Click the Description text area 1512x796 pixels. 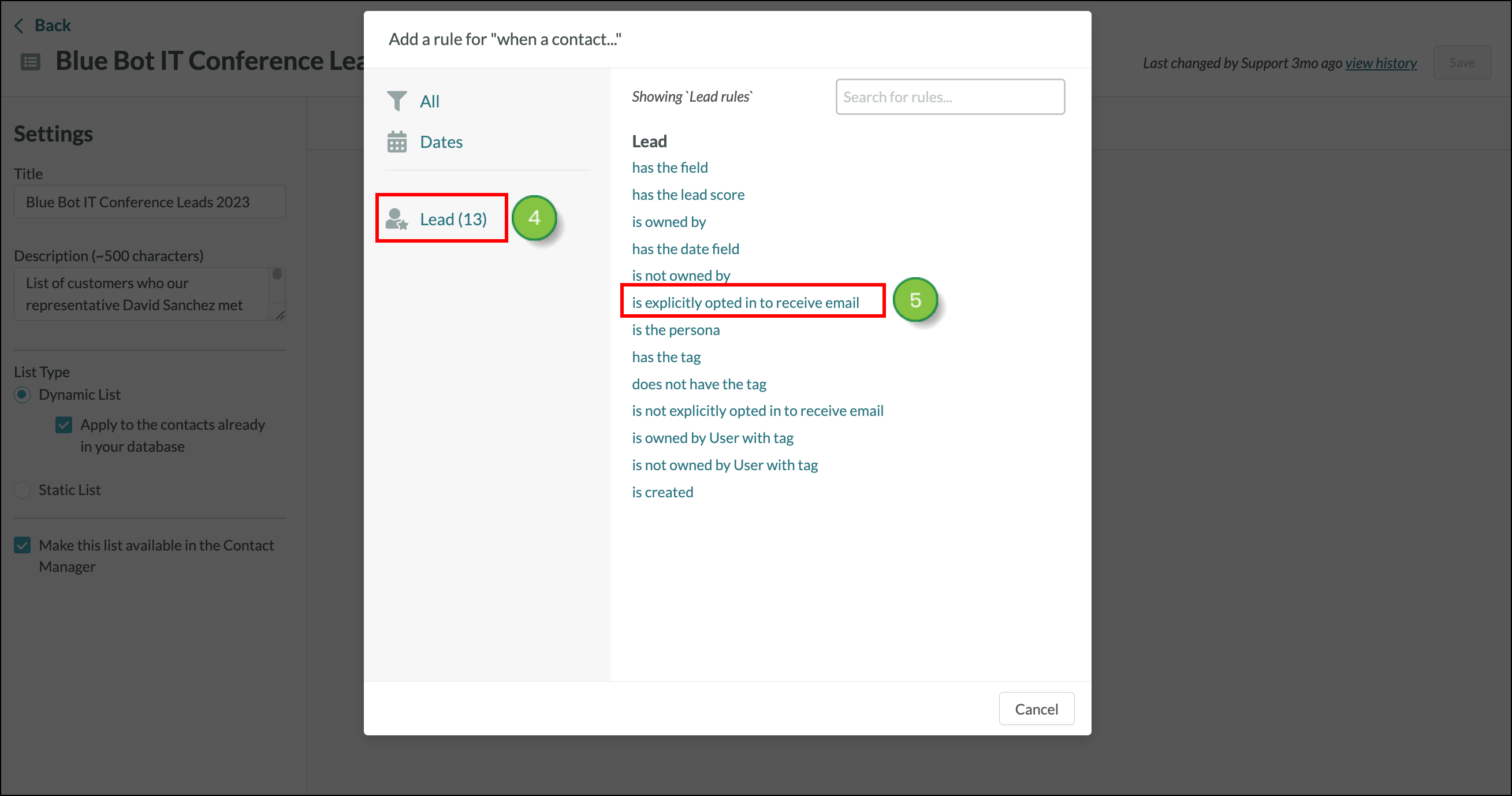[150, 294]
